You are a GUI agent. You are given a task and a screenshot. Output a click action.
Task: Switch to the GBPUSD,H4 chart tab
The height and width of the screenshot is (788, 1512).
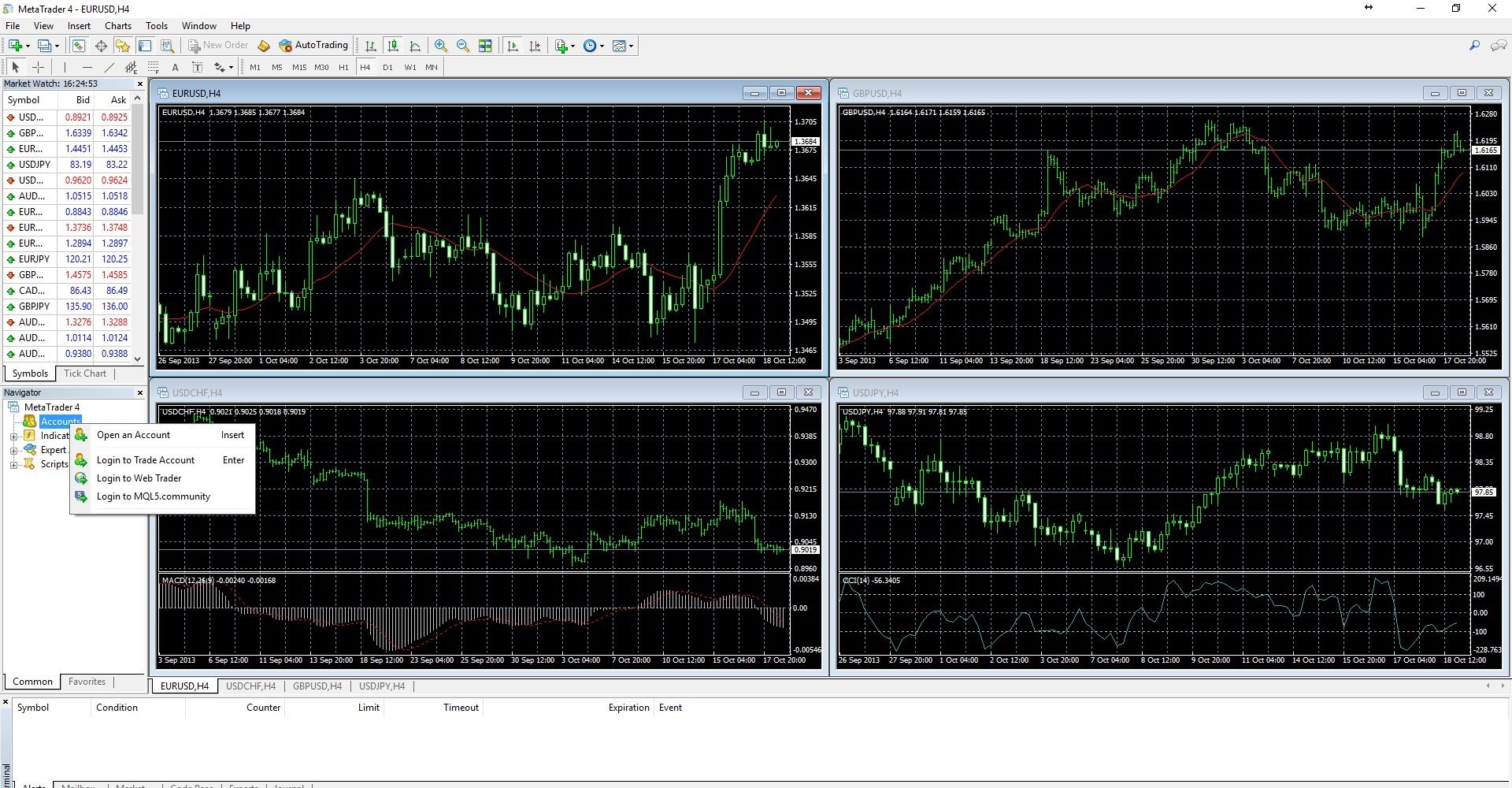317,686
